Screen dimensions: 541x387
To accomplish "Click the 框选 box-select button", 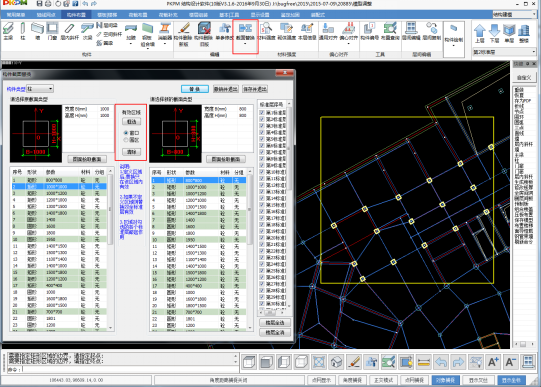I will tap(131, 121).
